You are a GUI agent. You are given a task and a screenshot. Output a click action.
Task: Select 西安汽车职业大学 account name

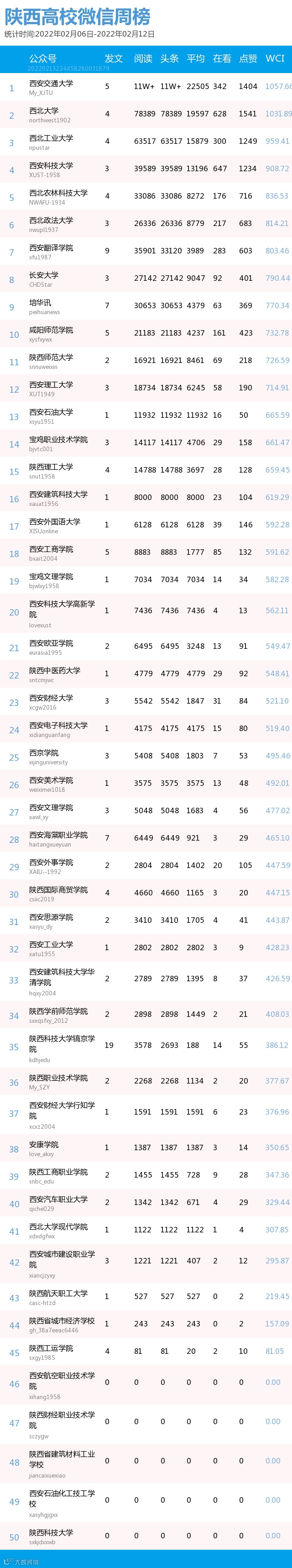pyautogui.click(x=58, y=1199)
